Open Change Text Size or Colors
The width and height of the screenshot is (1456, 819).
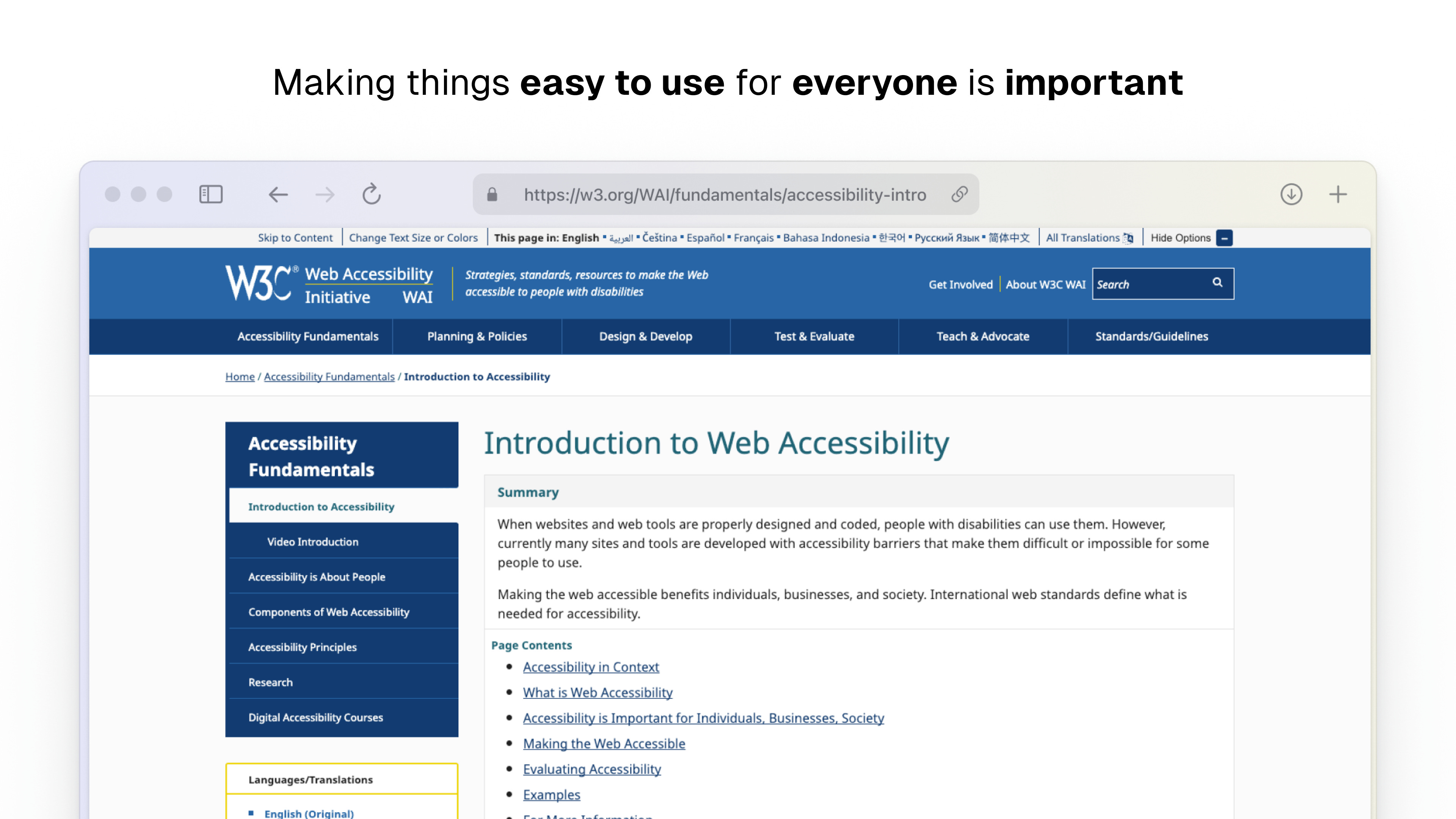(x=413, y=238)
